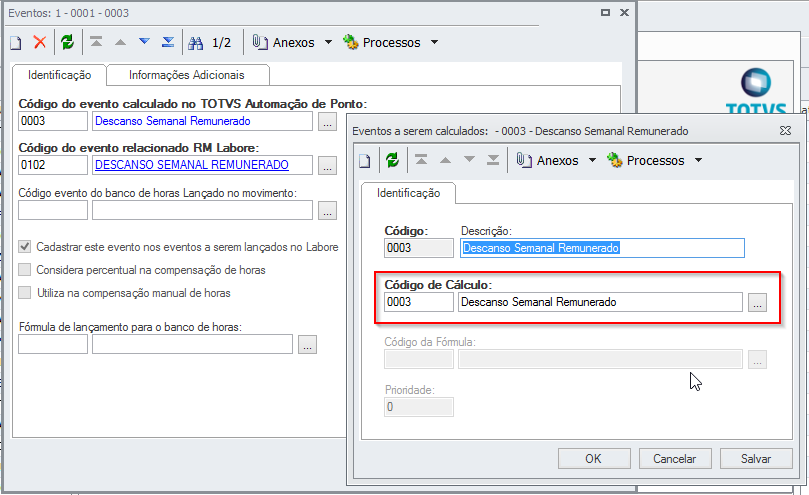Close Eventos a serem calculados dialog

(x=785, y=131)
